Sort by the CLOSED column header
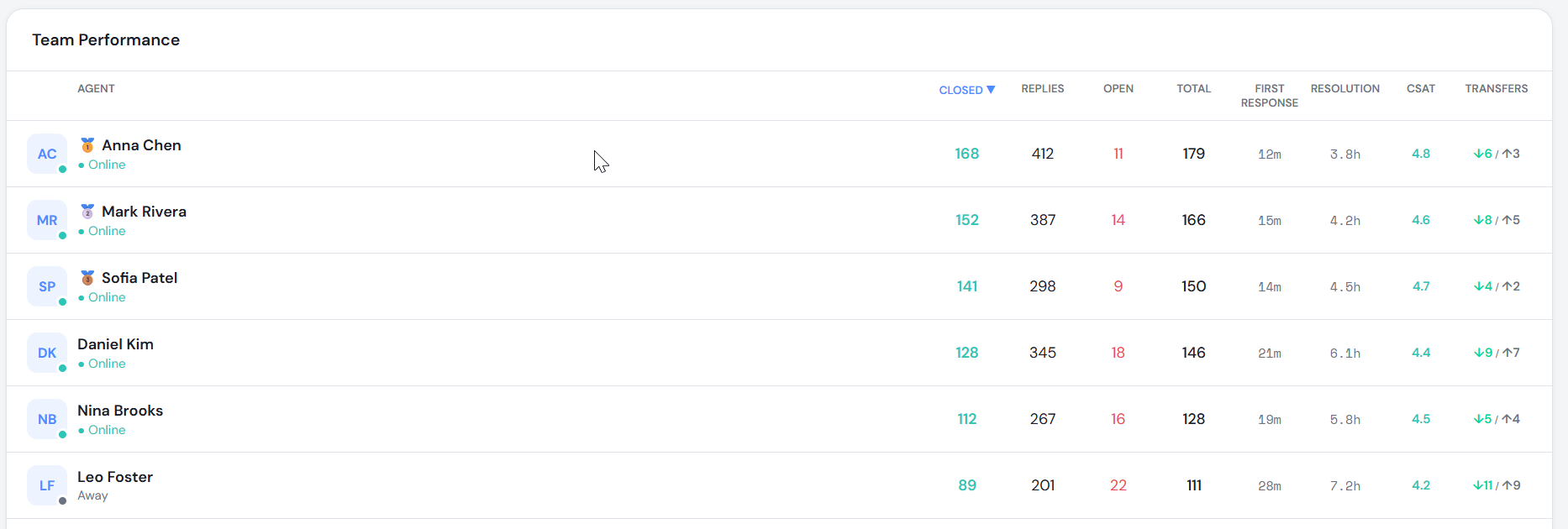Image resolution: width=1568 pixels, height=529 pixels. tap(967, 90)
